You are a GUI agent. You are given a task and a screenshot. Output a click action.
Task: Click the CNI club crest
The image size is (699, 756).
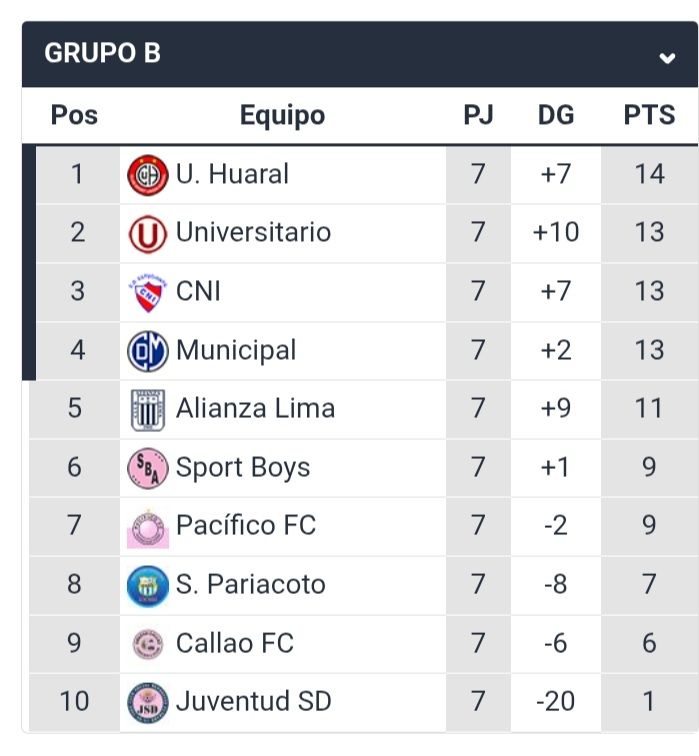pyautogui.click(x=148, y=292)
